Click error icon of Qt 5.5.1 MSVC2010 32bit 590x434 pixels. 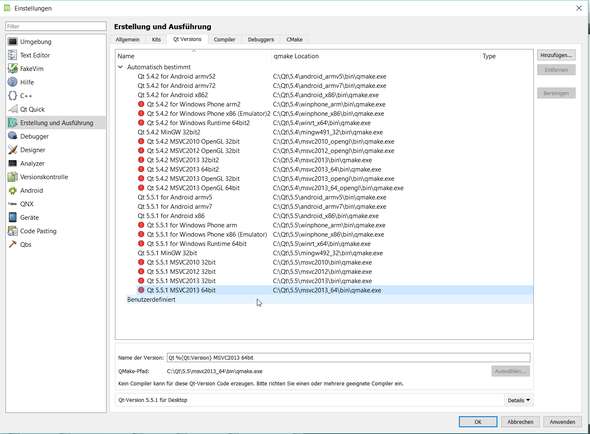click(141, 262)
